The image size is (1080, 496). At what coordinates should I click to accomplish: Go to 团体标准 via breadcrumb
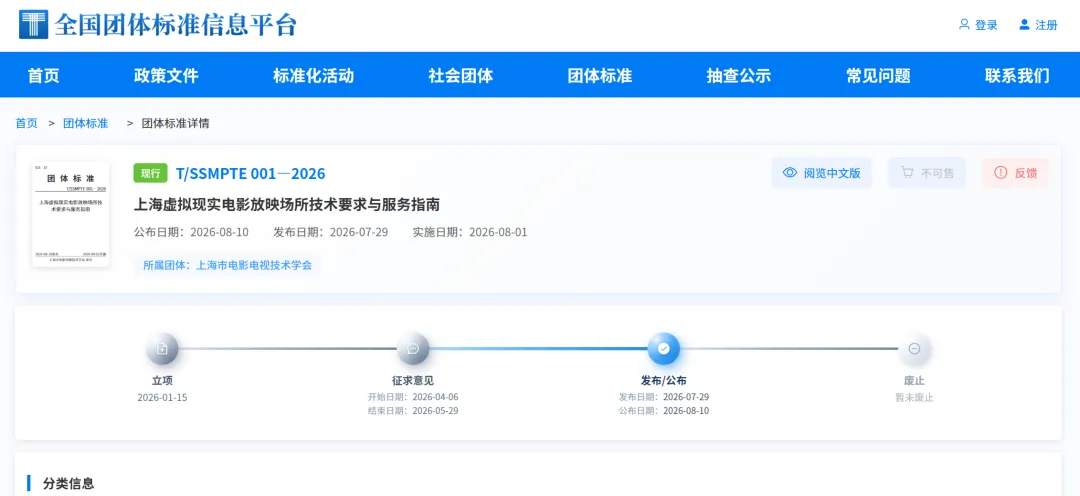(x=85, y=123)
